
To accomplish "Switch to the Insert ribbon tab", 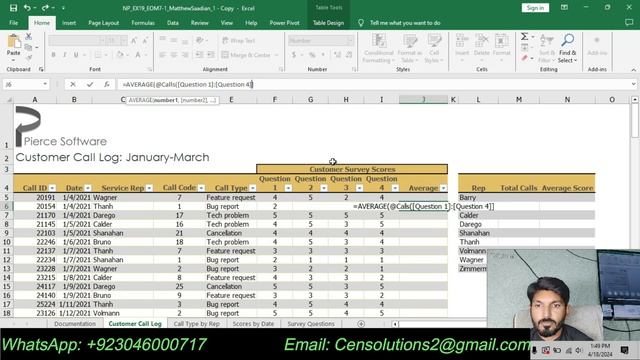I will coord(69,23).
